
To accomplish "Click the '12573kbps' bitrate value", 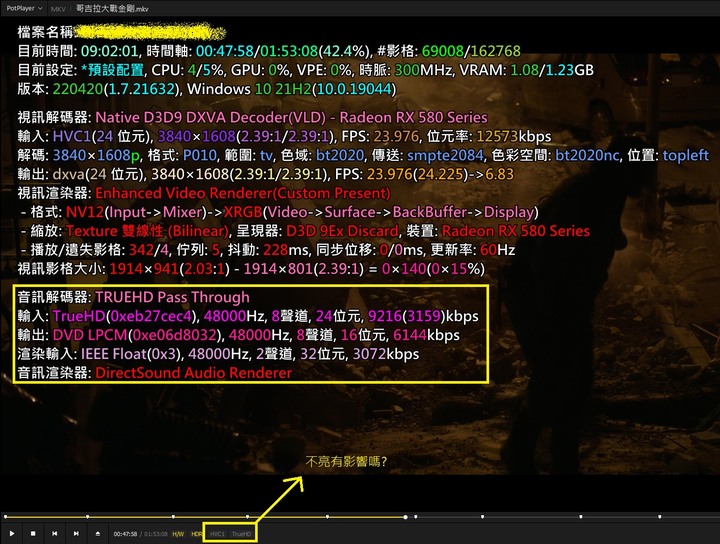I will click(x=514, y=136).
